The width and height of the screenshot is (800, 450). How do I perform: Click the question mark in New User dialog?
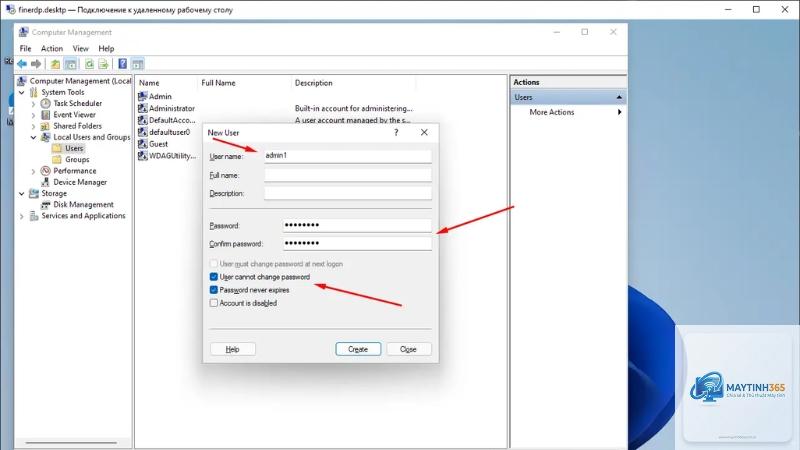(396, 132)
